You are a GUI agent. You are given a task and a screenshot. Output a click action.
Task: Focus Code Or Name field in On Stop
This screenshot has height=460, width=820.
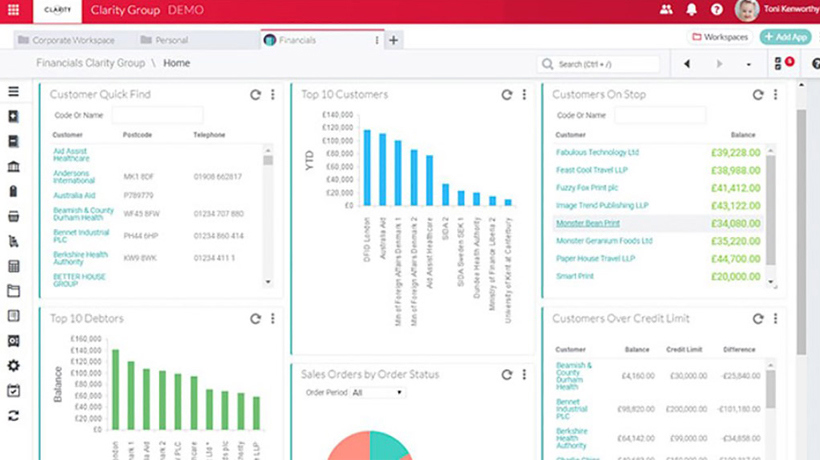coord(660,115)
